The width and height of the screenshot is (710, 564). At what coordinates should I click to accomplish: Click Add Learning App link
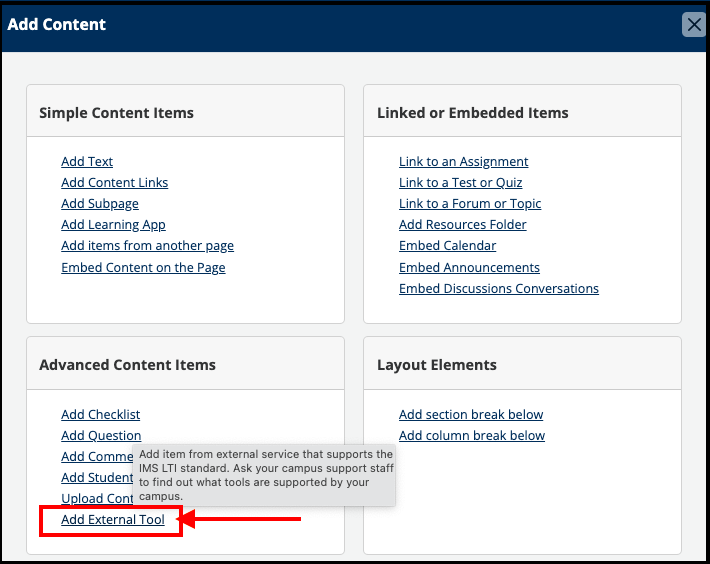pyautogui.click(x=113, y=225)
